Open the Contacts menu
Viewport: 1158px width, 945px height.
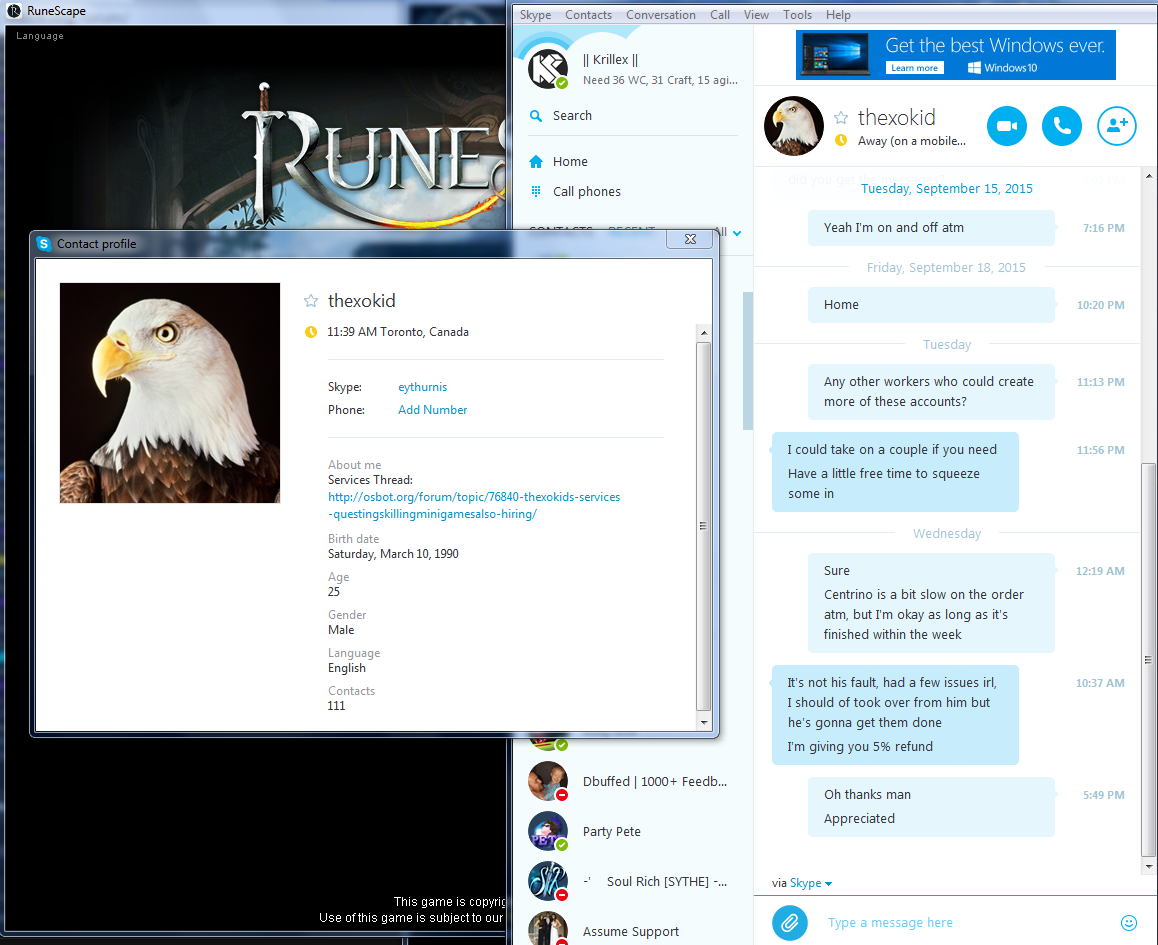coord(589,15)
